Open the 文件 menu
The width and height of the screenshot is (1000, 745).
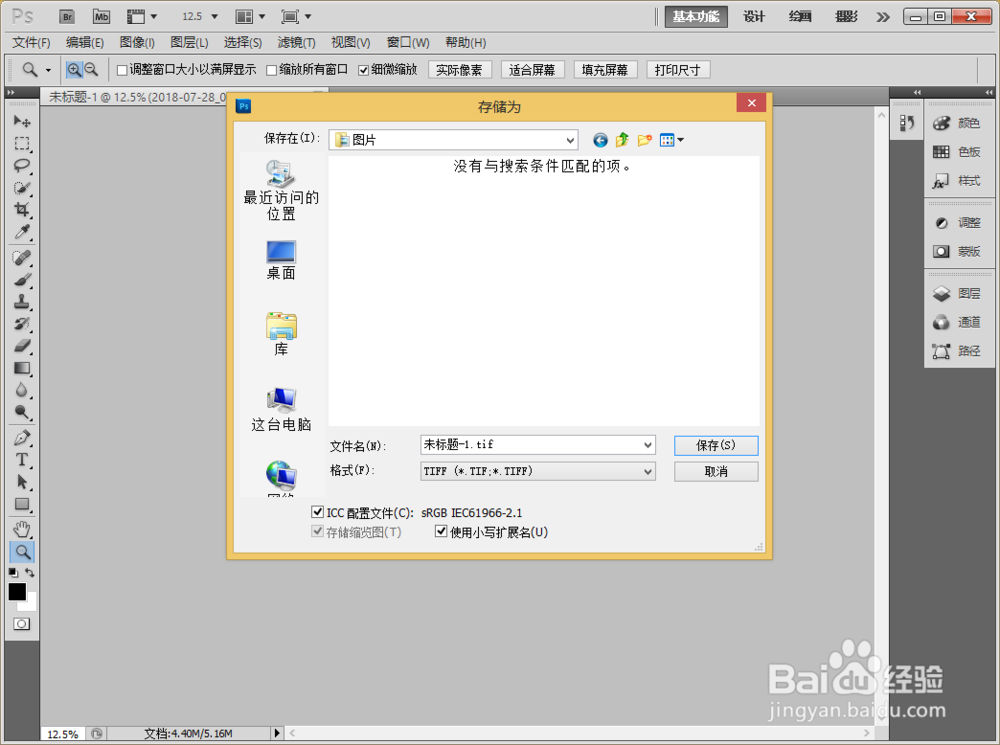pyautogui.click(x=30, y=43)
